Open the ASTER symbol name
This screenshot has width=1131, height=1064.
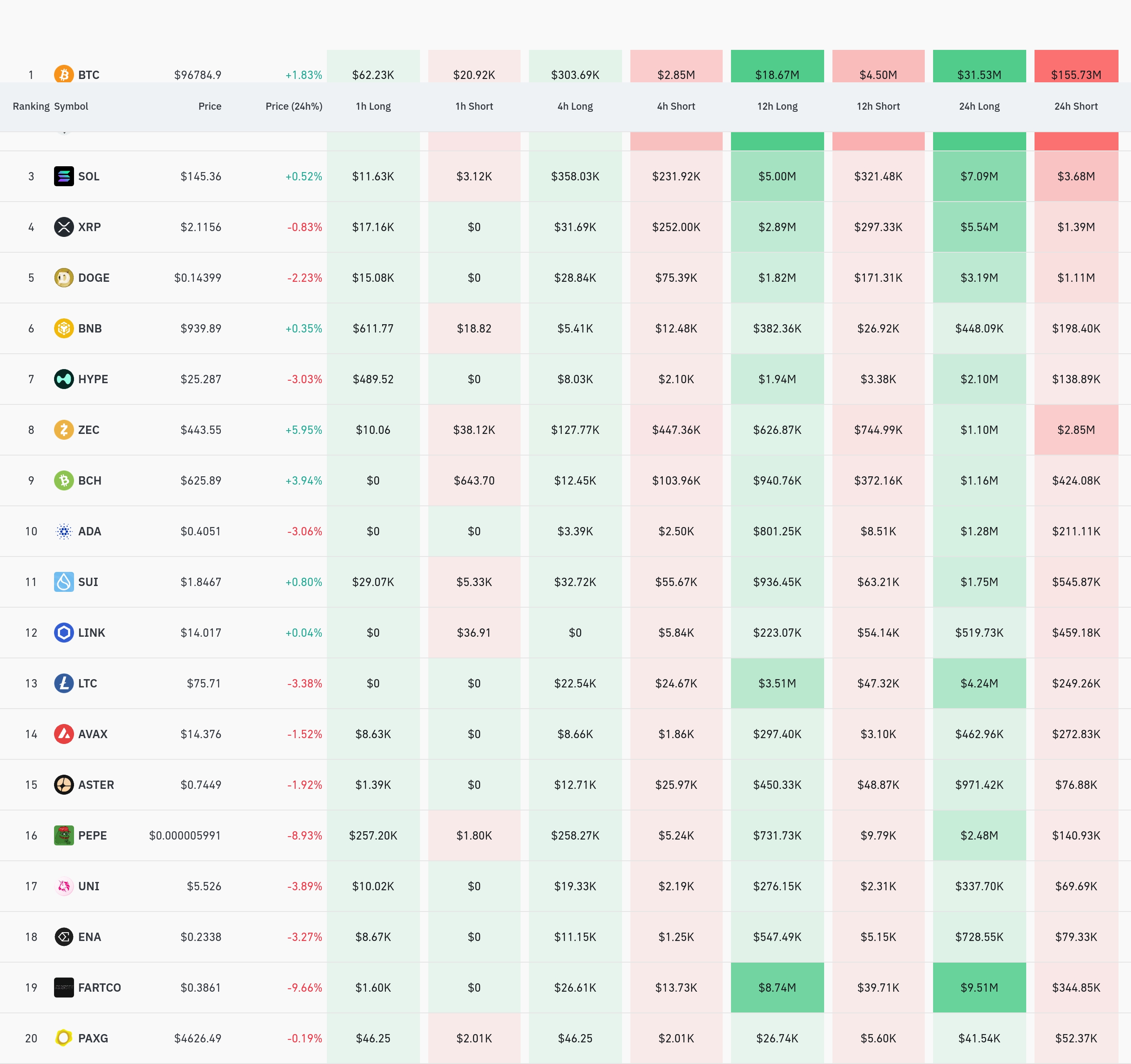(96, 785)
